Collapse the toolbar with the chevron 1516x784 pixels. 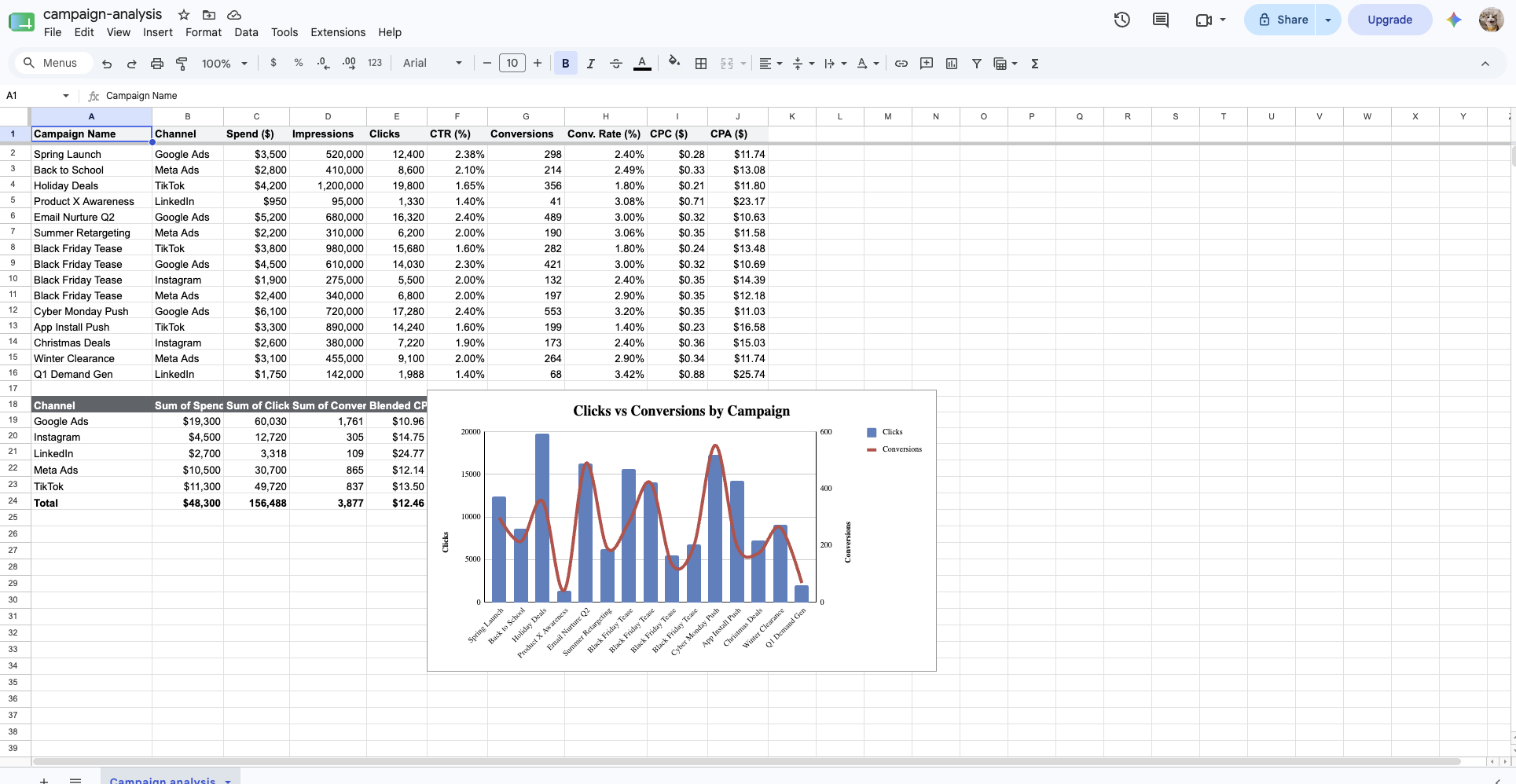click(x=1485, y=64)
